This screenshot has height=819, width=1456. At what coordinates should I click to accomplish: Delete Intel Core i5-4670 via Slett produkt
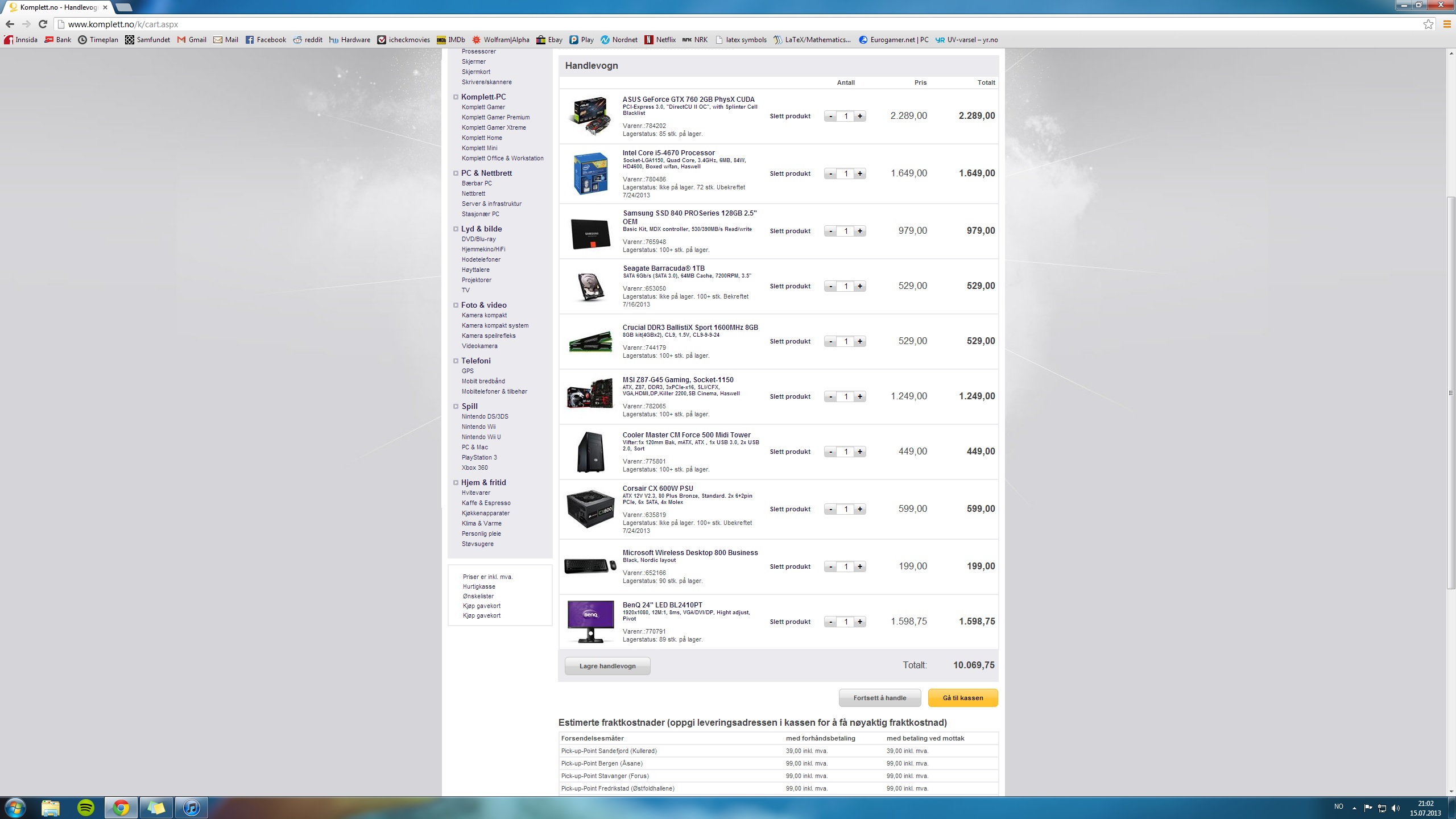(x=790, y=173)
